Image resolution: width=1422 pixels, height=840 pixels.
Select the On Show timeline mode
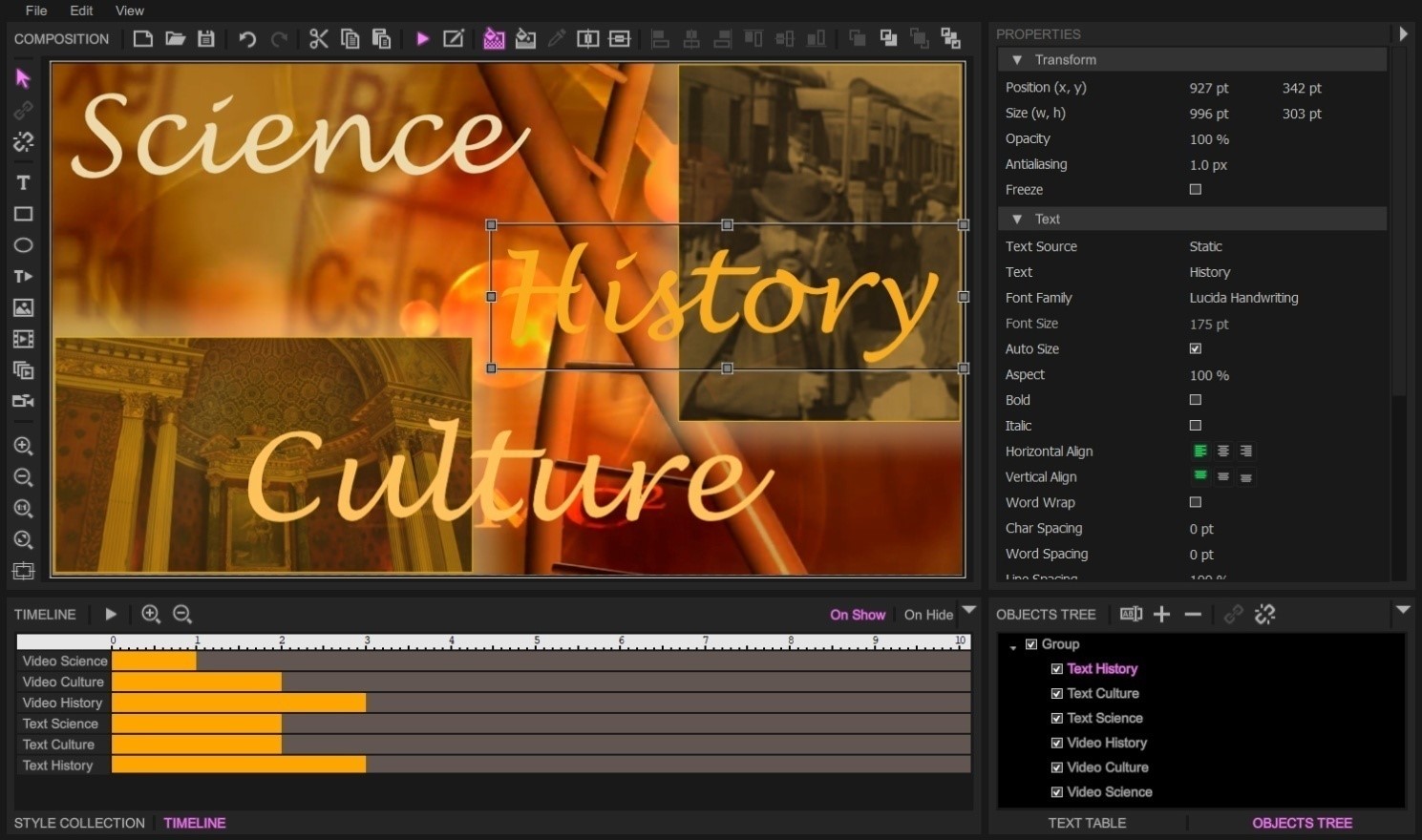pos(858,615)
